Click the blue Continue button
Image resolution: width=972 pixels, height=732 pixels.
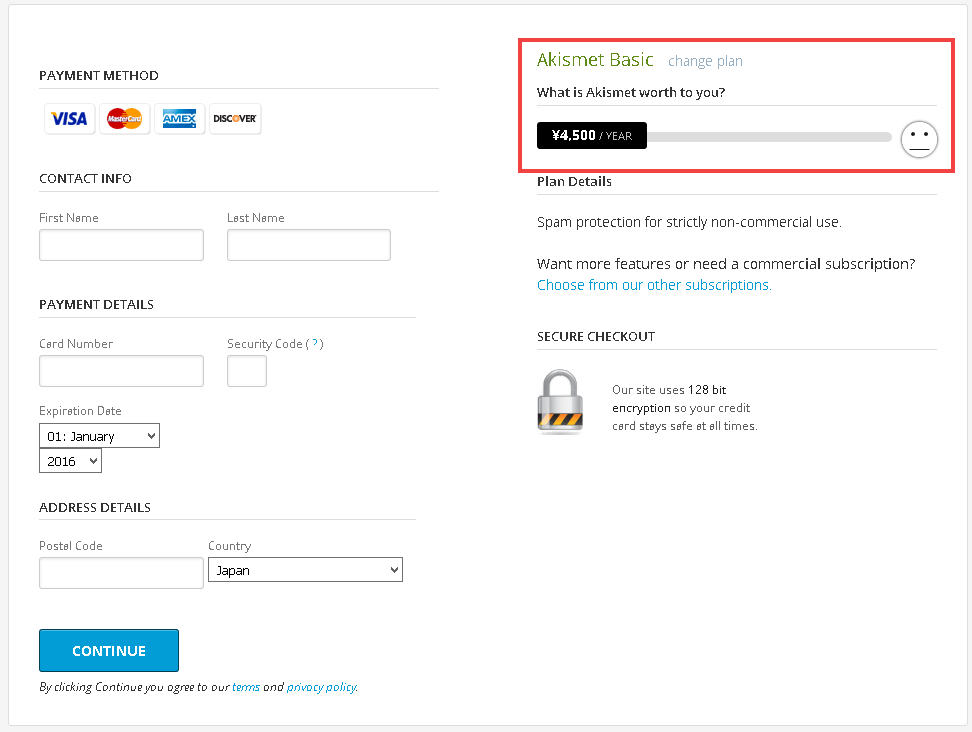(x=109, y=651)
